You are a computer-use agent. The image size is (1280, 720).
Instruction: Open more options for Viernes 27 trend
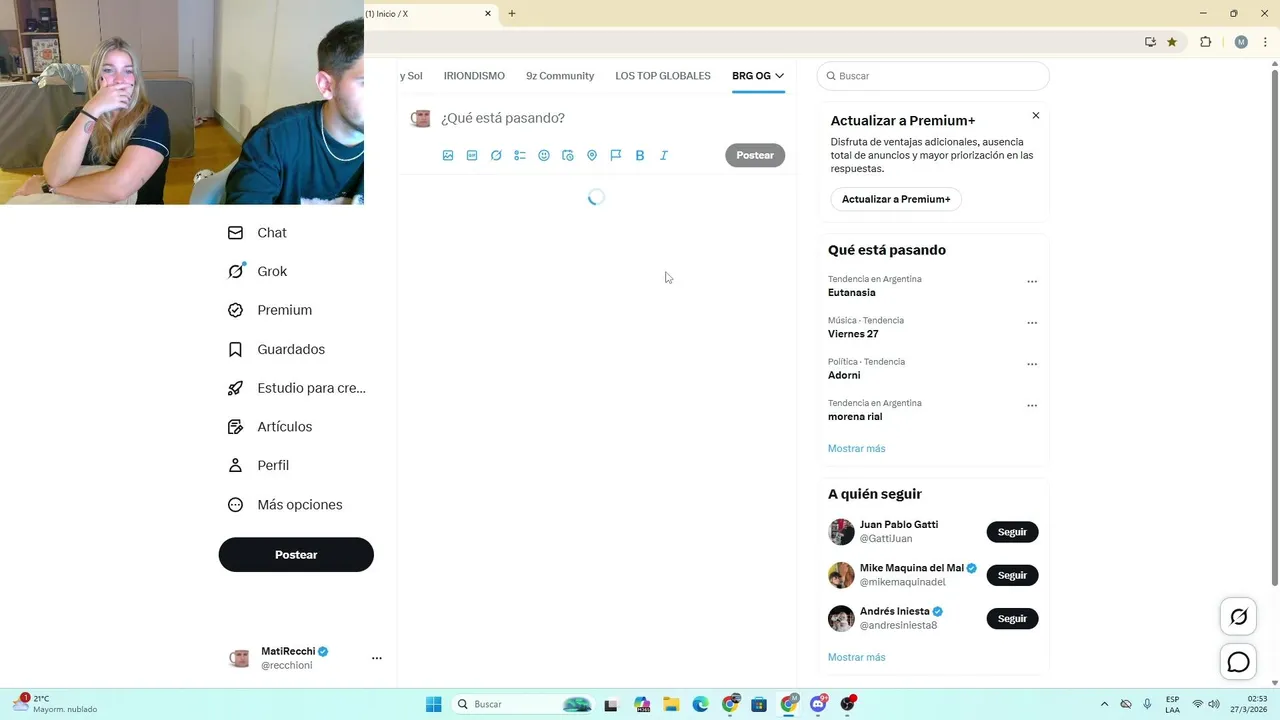[1032, 323]
